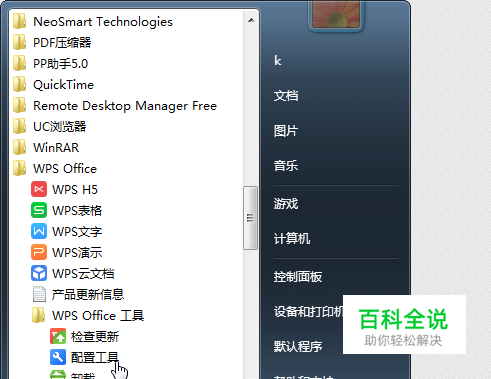Open the 产品更新信息 document icon
491x379 pixels.
(x=39, y=294)
